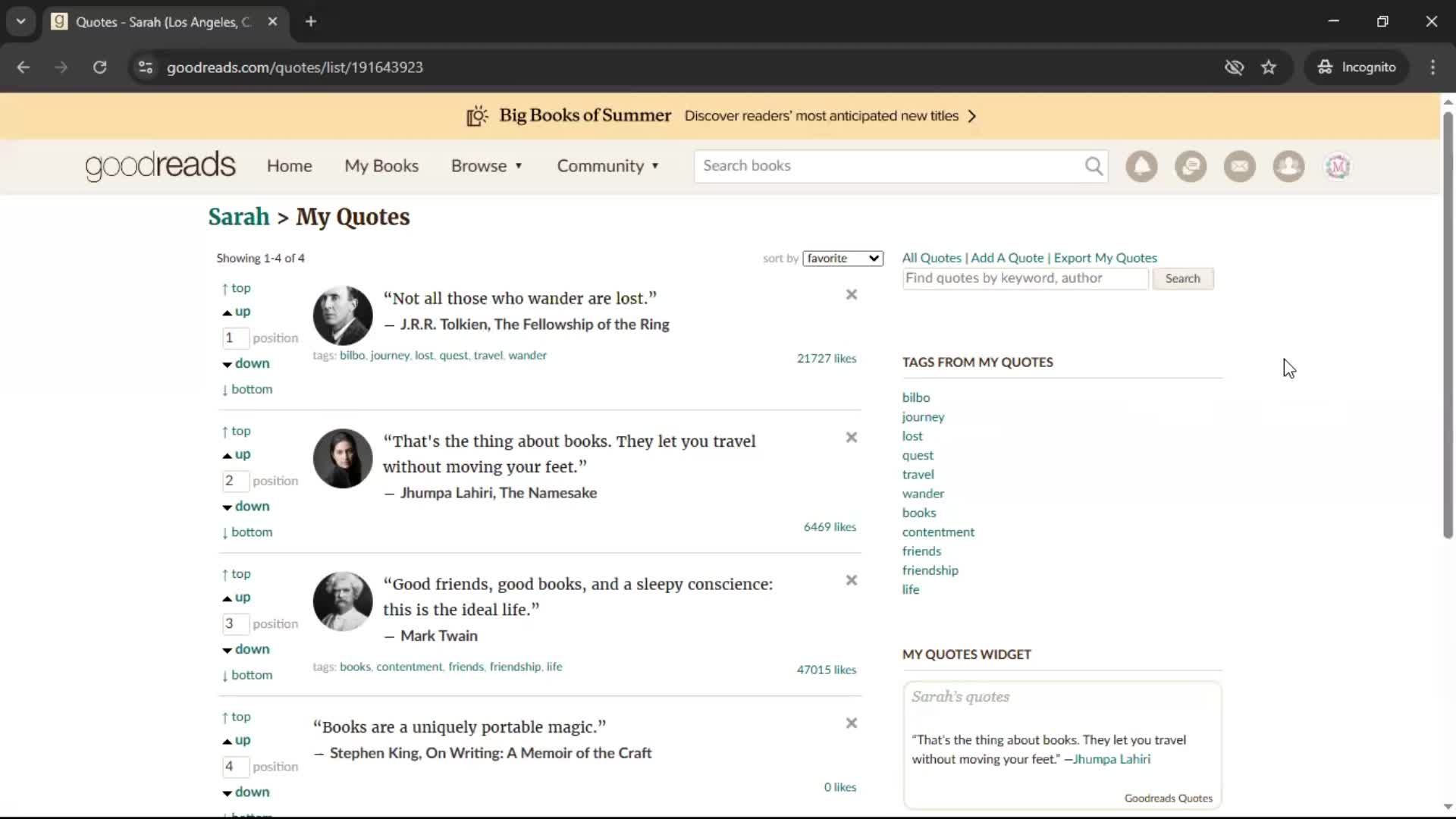
Task: Remove the Stephen King quote with X
Action: tap(852, 723)
